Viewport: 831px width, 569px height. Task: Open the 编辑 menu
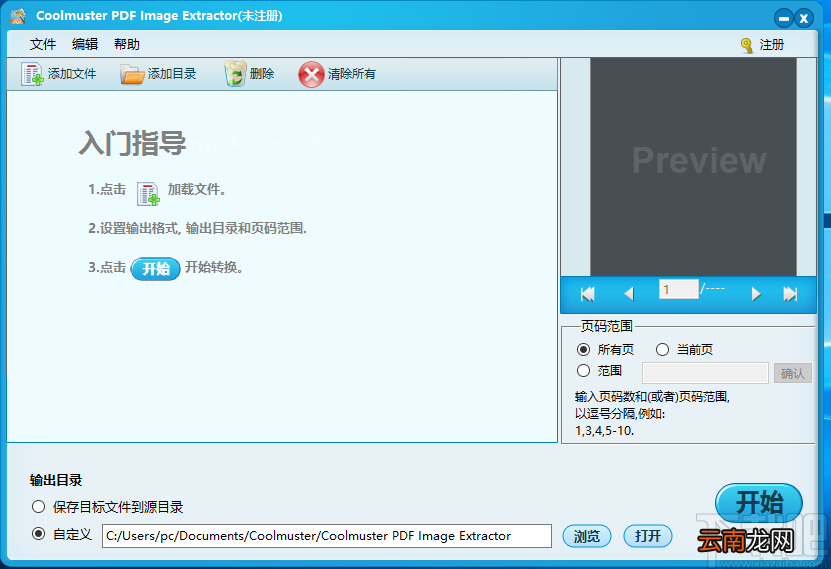(85, 45)
